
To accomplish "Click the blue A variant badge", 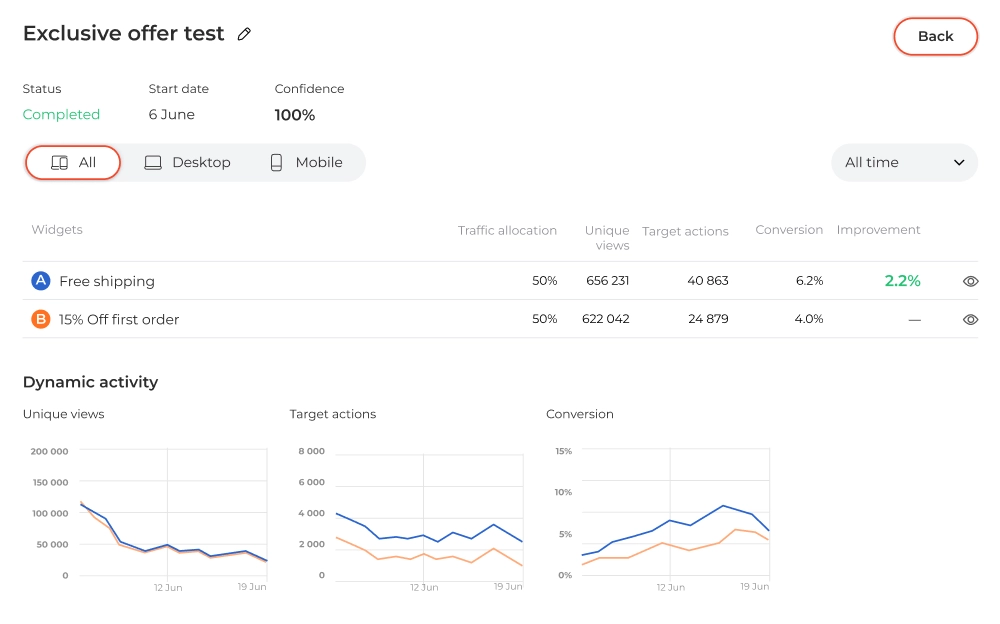I will click(x=41, y=281).
